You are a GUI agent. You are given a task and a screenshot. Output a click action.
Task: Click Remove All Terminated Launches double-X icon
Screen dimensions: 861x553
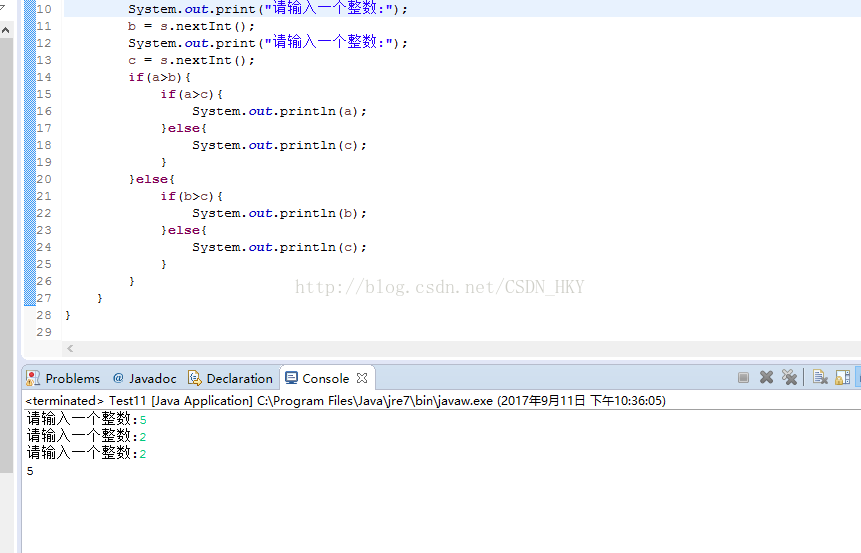[x=790, y=377]
